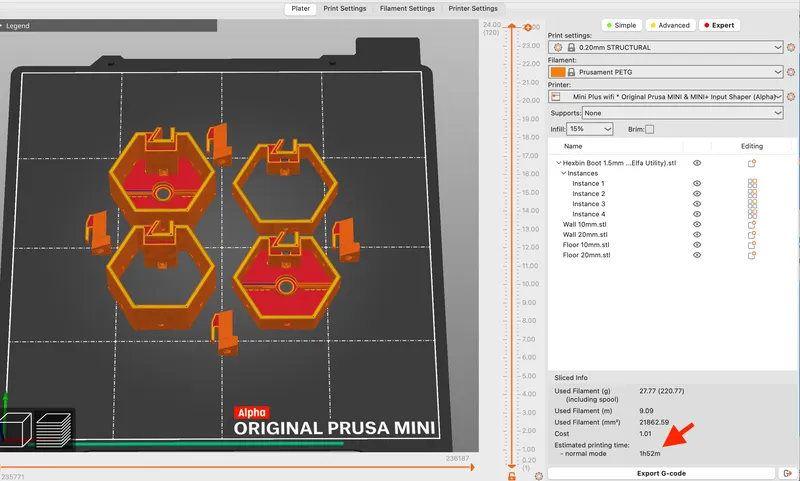Viewport: 800px width, 481px height.
Task: Click the export to removable drive icon
Action: 787,473
